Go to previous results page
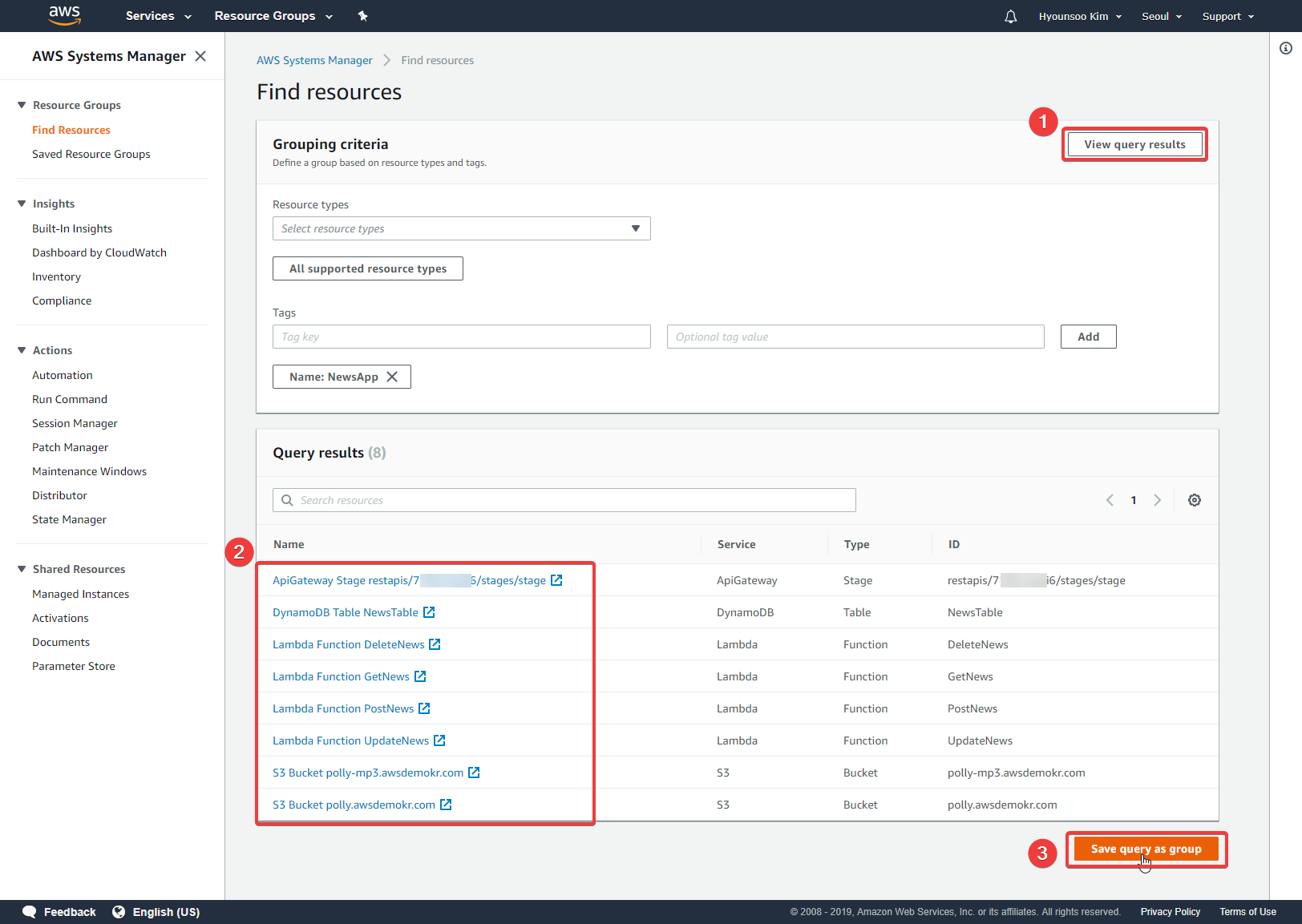The width and height of the screenshot is (1302, 924). [x=1110, y=500]
